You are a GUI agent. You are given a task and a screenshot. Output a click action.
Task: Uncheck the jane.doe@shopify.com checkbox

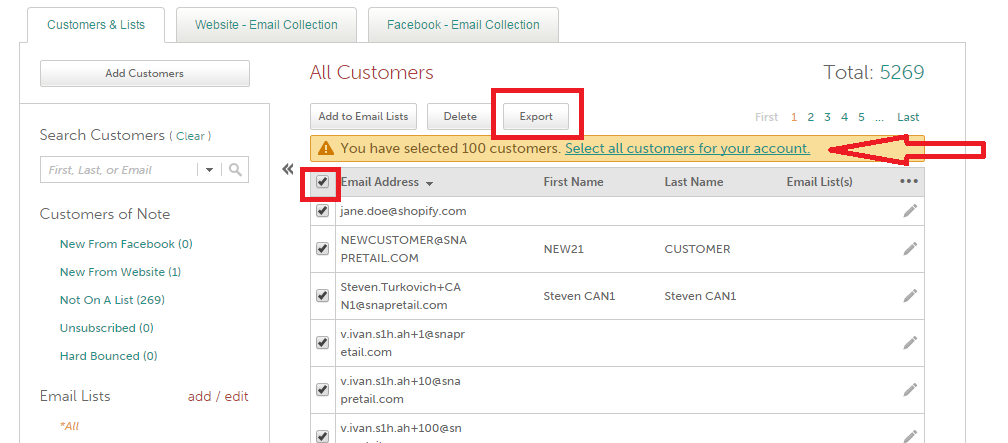322,211
